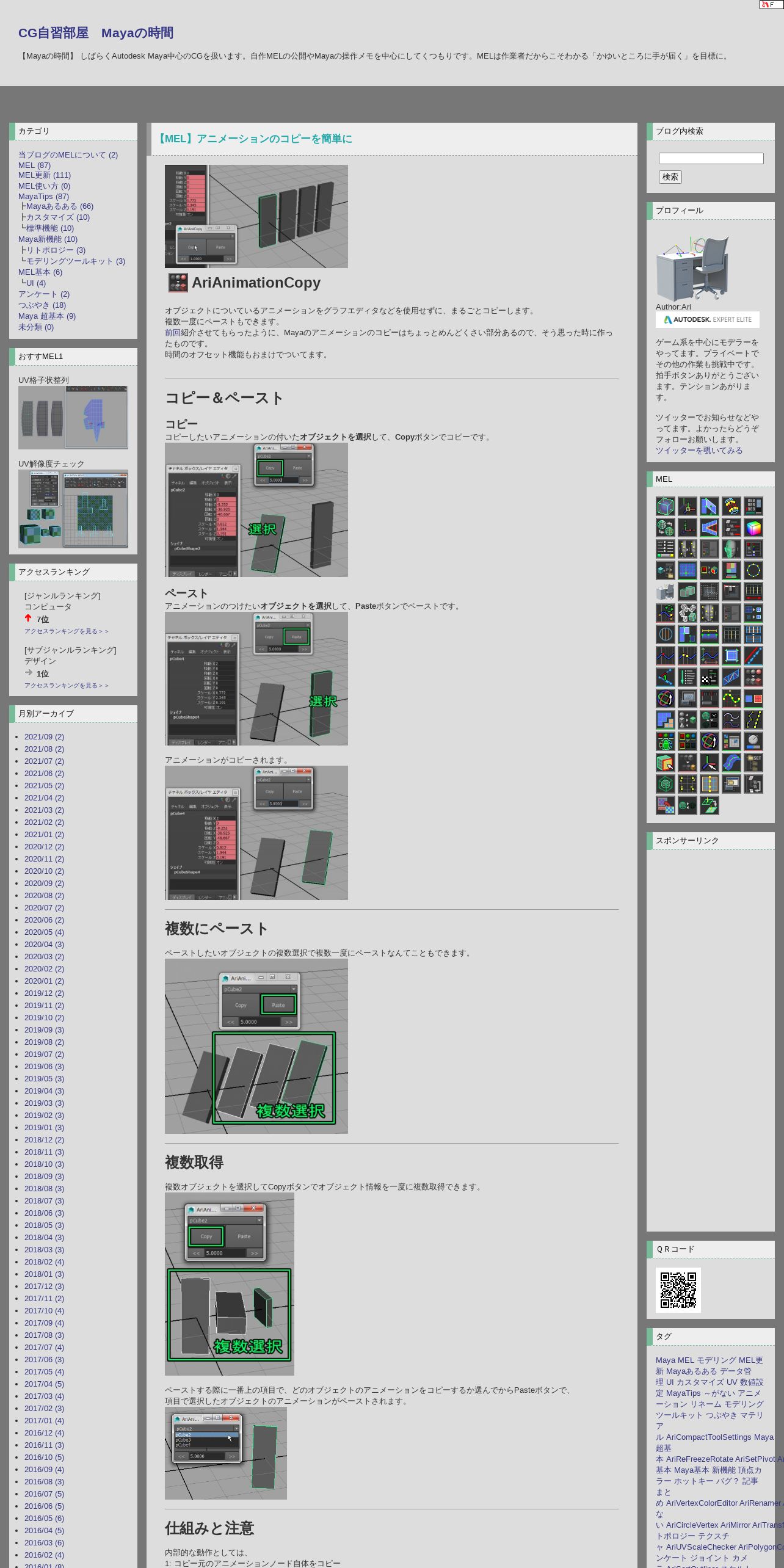The width and height of the screenshot is (784, 1568).
Task: Open the circle with vertical lines icon
Action: point(666,634)
